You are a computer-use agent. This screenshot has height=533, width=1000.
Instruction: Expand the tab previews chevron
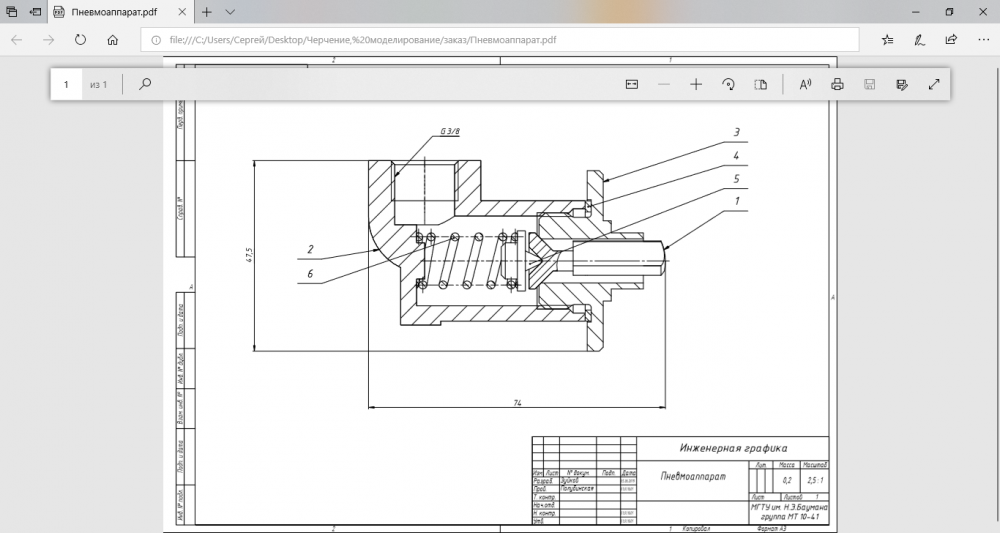(230, 12)
